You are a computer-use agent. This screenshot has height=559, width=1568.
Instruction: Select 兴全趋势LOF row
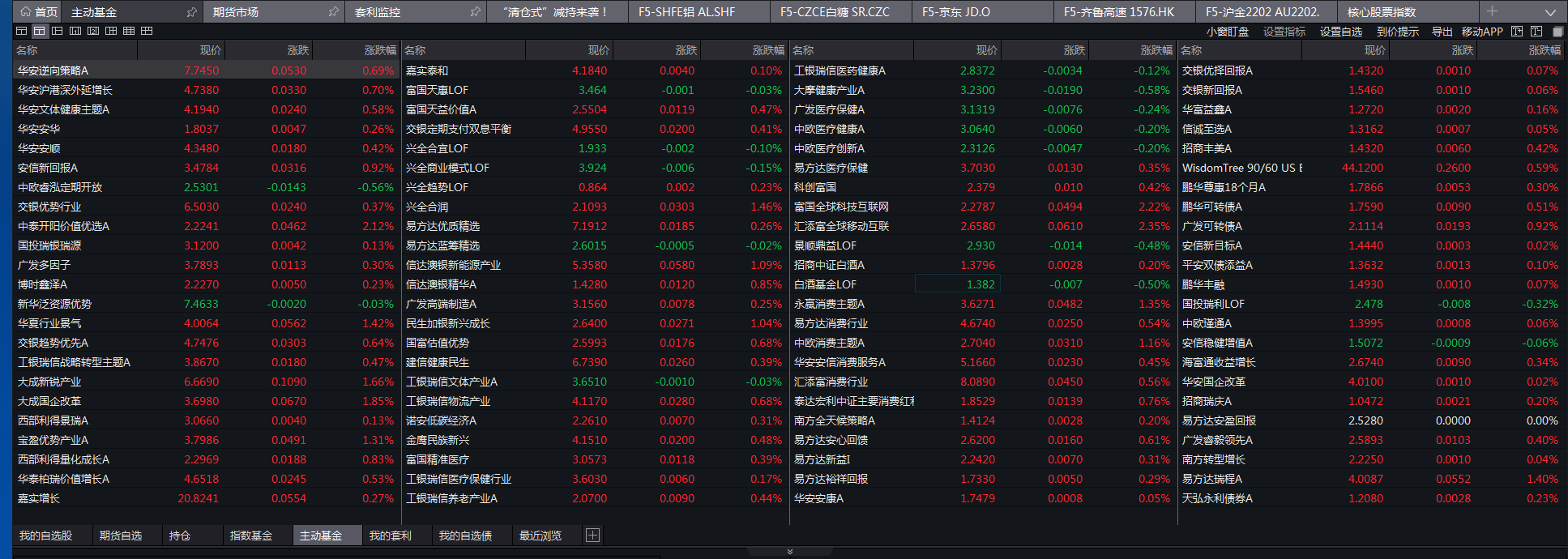pyautogui.click(x=594, y=187)
